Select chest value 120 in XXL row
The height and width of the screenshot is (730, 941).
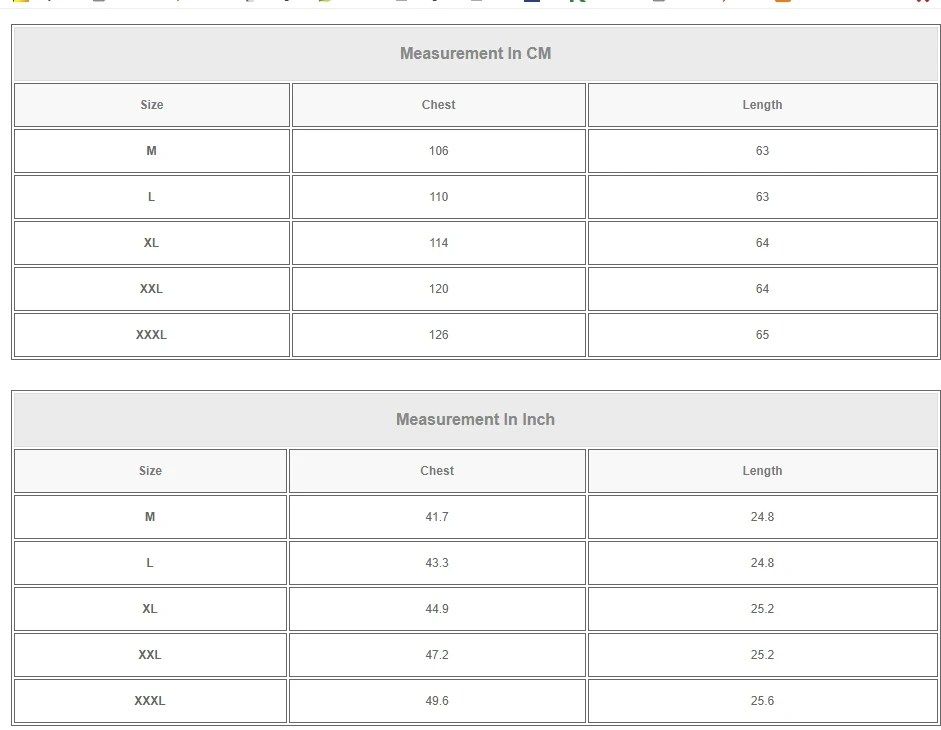click(x=438, y=289)
